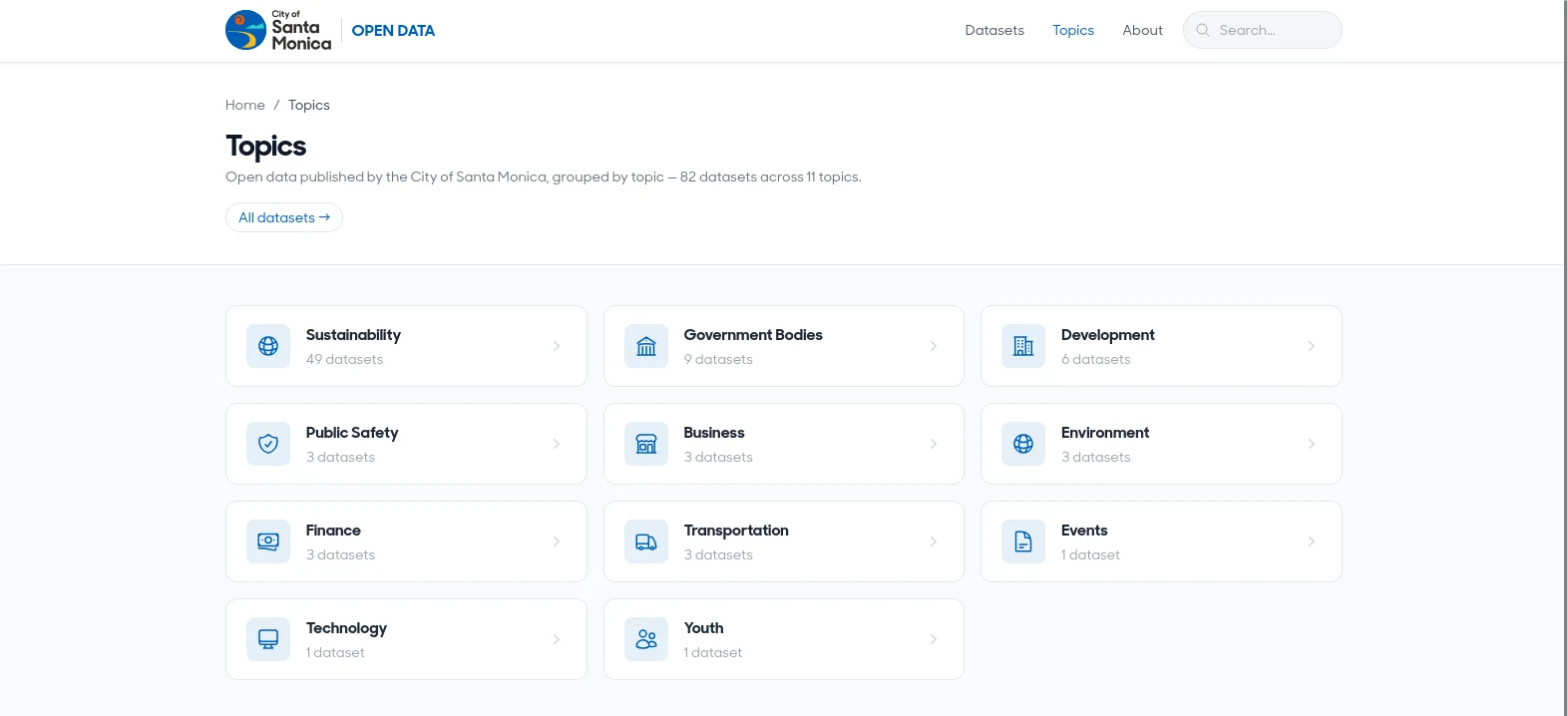Click the '9 datasets' count
This screenshot has width=1568, height=716.
718,359
